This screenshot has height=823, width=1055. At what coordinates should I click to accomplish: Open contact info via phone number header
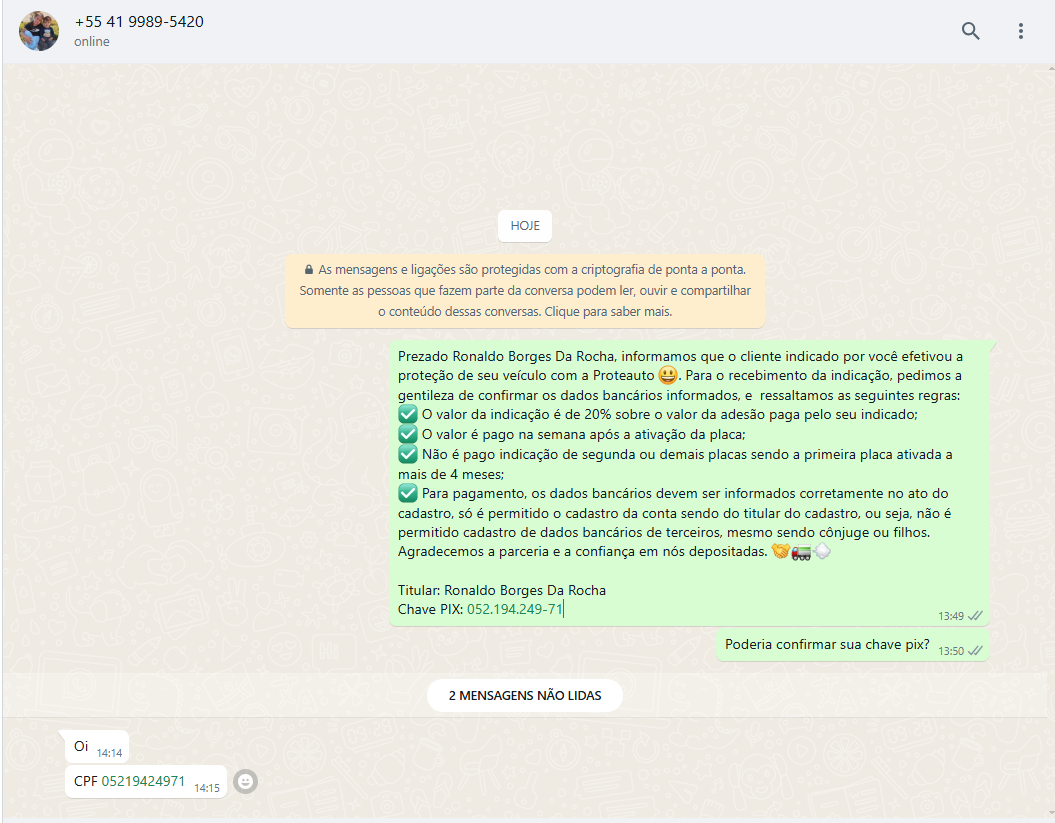(139, 21)
